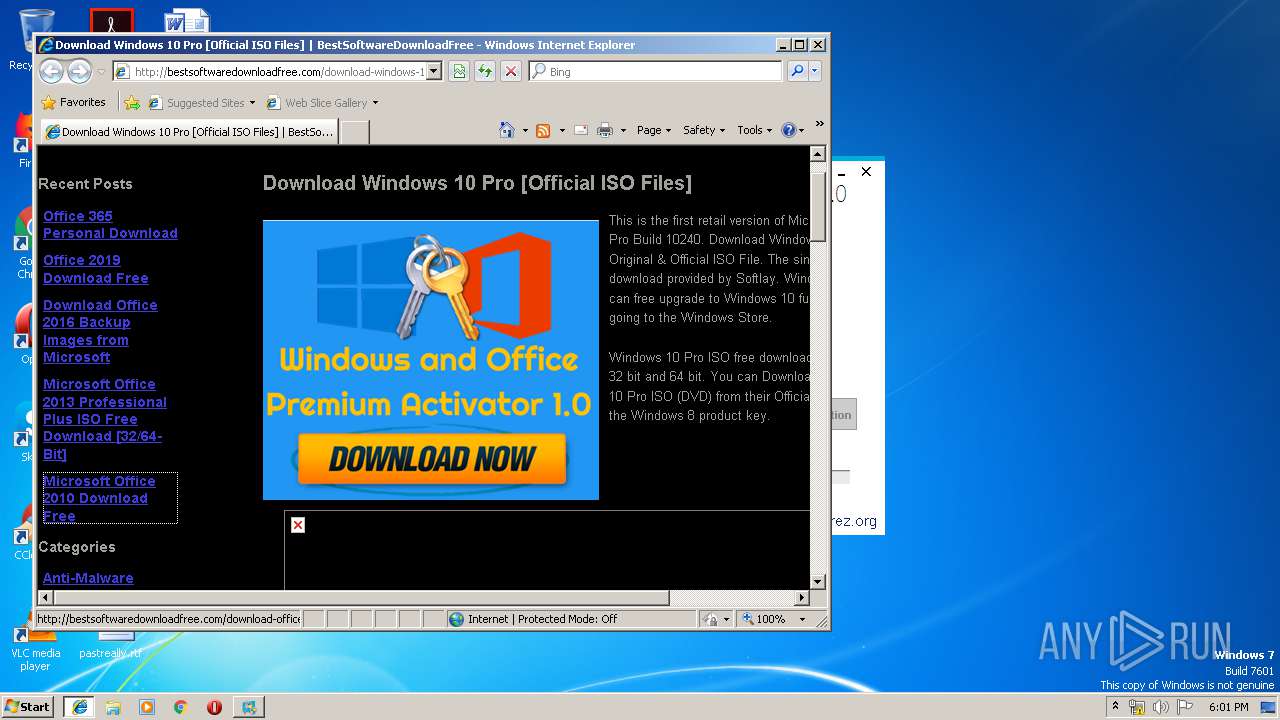1280x720 pixels.
Task: Open the status bar security lock dropdown
Action: 715,619
